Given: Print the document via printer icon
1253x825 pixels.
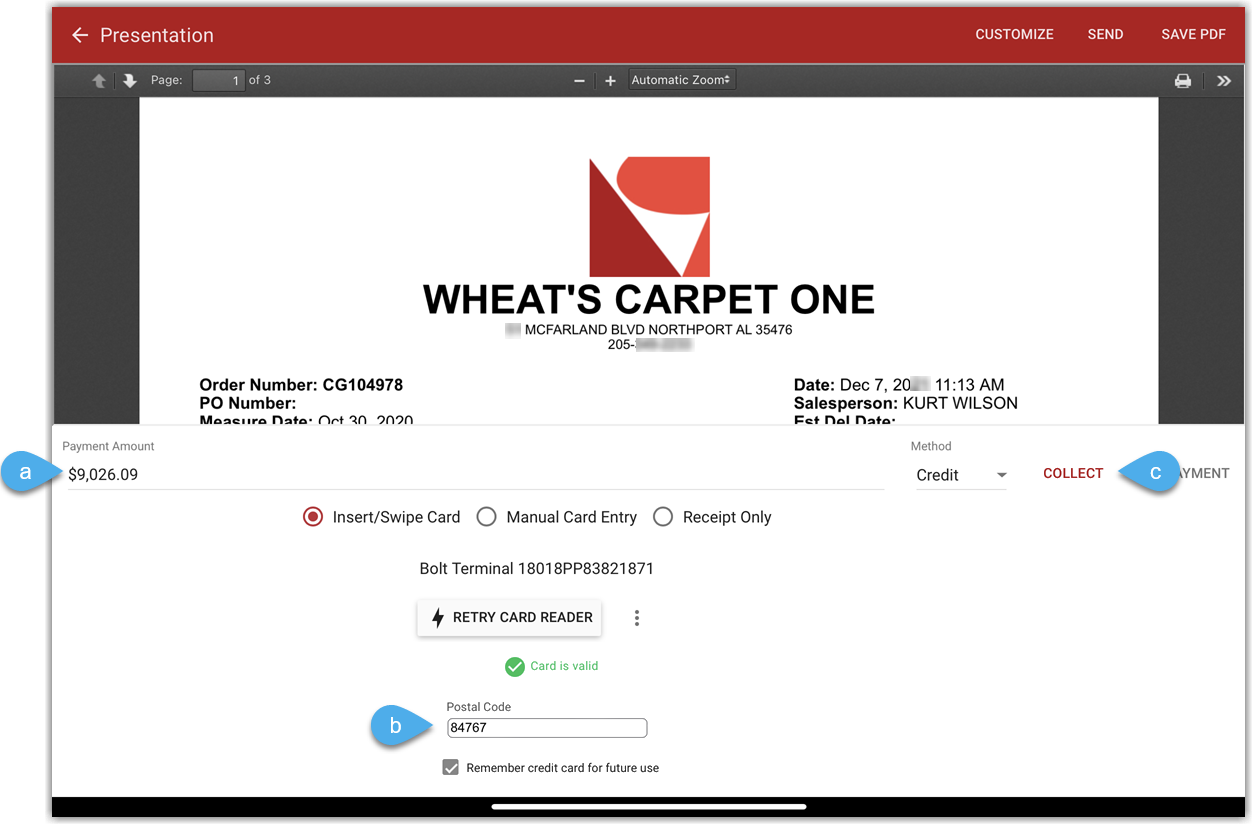Looking at the screenshot, I should (x=1183, y=81).
